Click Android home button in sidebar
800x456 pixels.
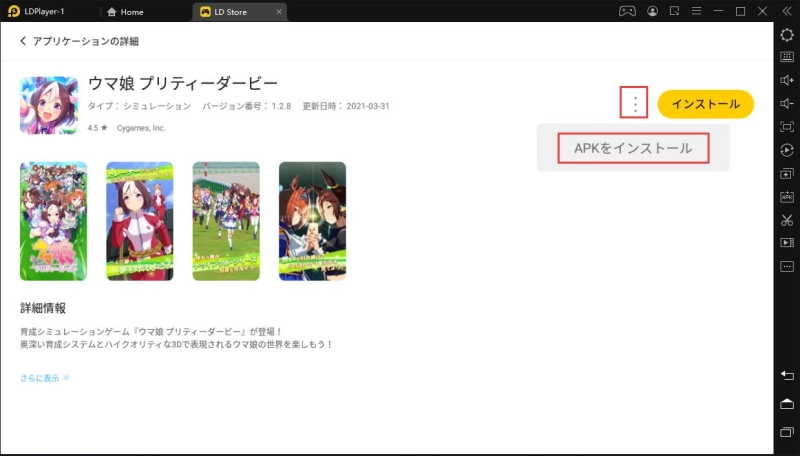pos(787,404)
